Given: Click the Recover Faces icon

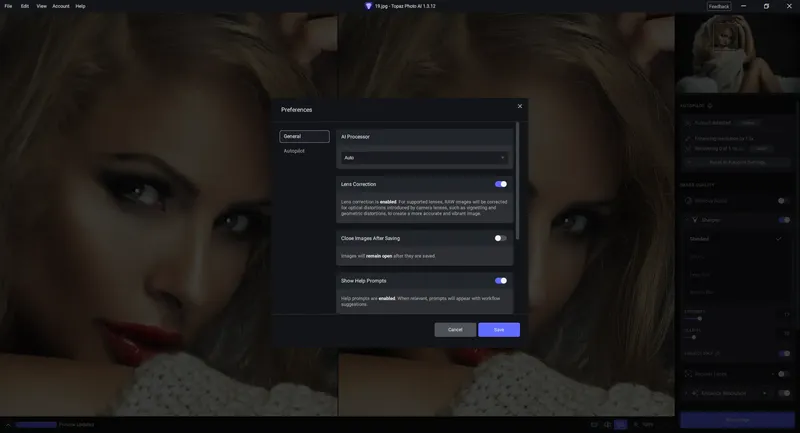Looking at the screenshot, I should point(688,374).
